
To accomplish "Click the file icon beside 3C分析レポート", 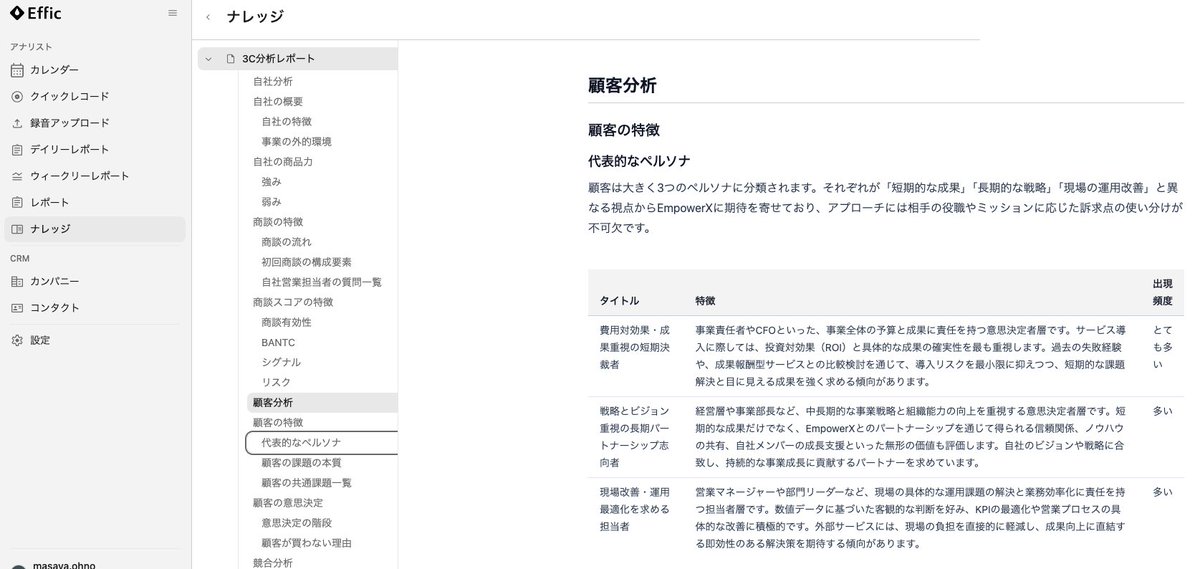I will [x=230, y=59].
